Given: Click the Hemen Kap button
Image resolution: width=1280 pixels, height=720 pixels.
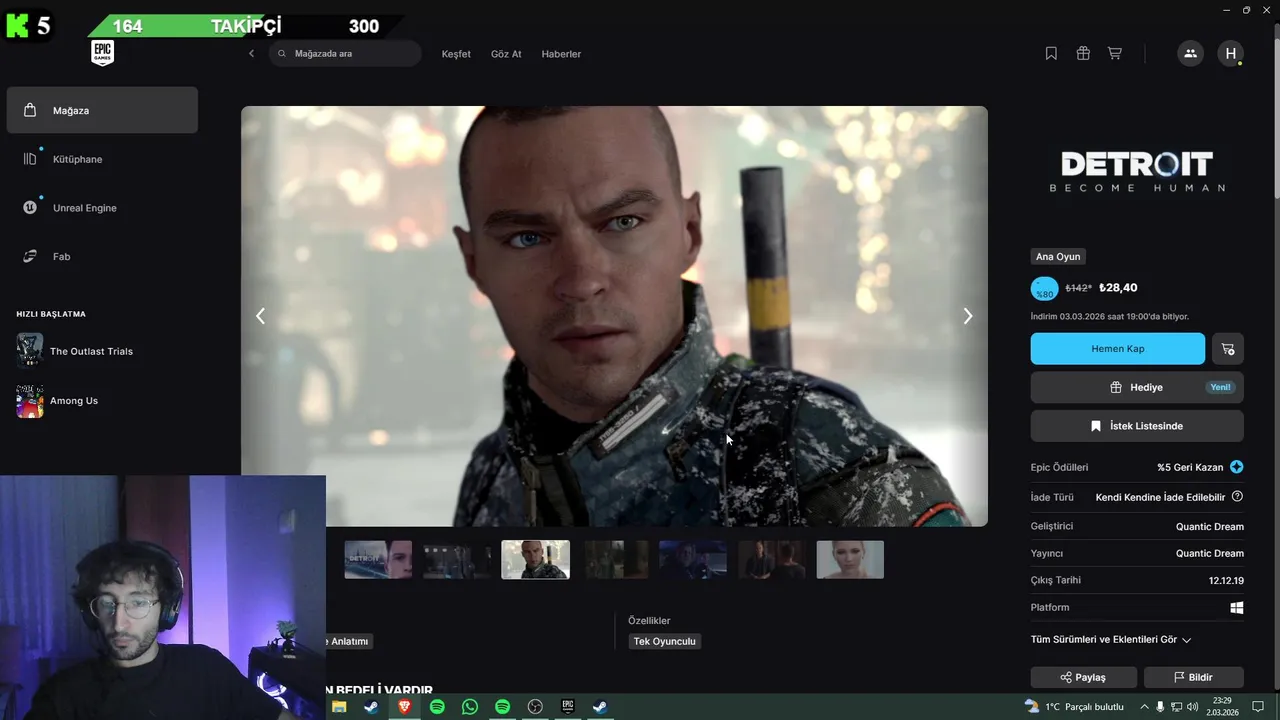Looking at the screenshot, I should tap(1118, 349).
